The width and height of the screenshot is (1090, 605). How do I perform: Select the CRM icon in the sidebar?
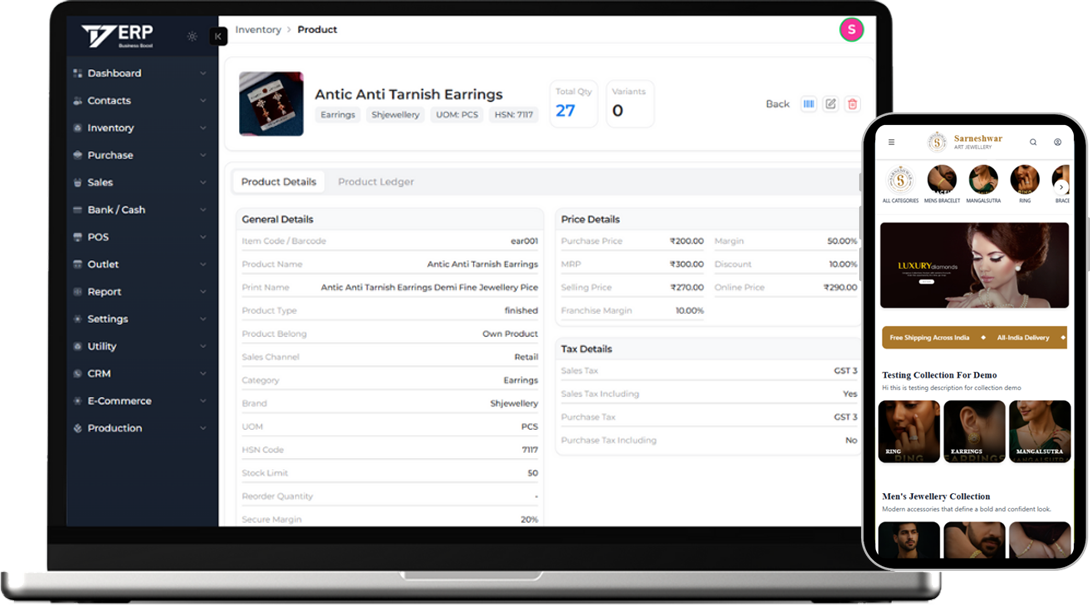point(78,373)
